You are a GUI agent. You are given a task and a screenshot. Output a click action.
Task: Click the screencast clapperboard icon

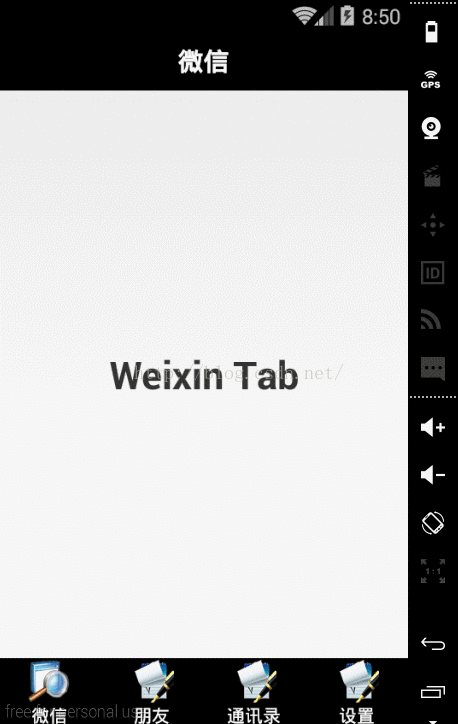(432, 176)
